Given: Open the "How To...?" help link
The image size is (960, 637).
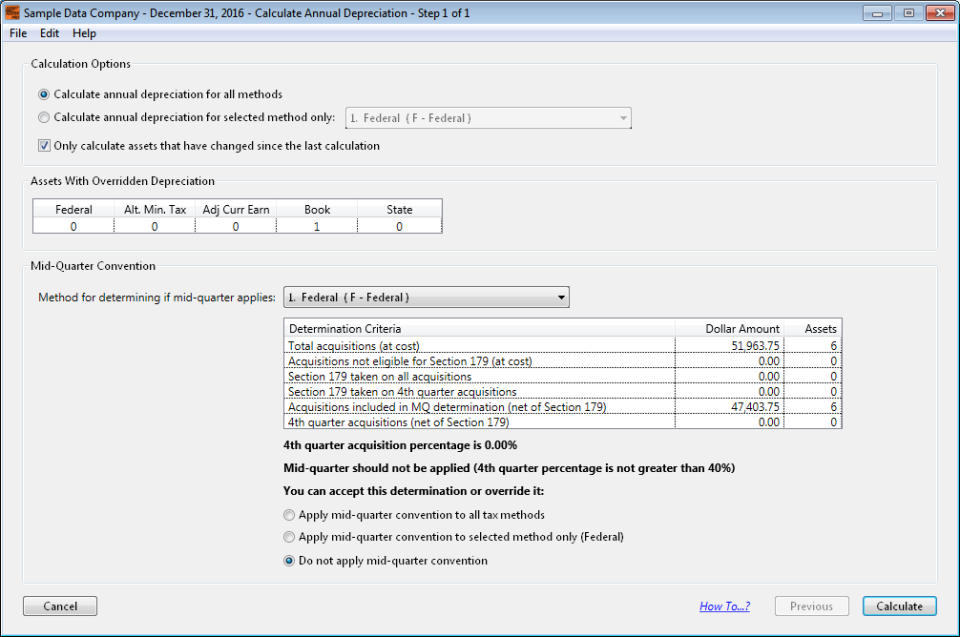Looking at the screenshot, I should 724,606.
